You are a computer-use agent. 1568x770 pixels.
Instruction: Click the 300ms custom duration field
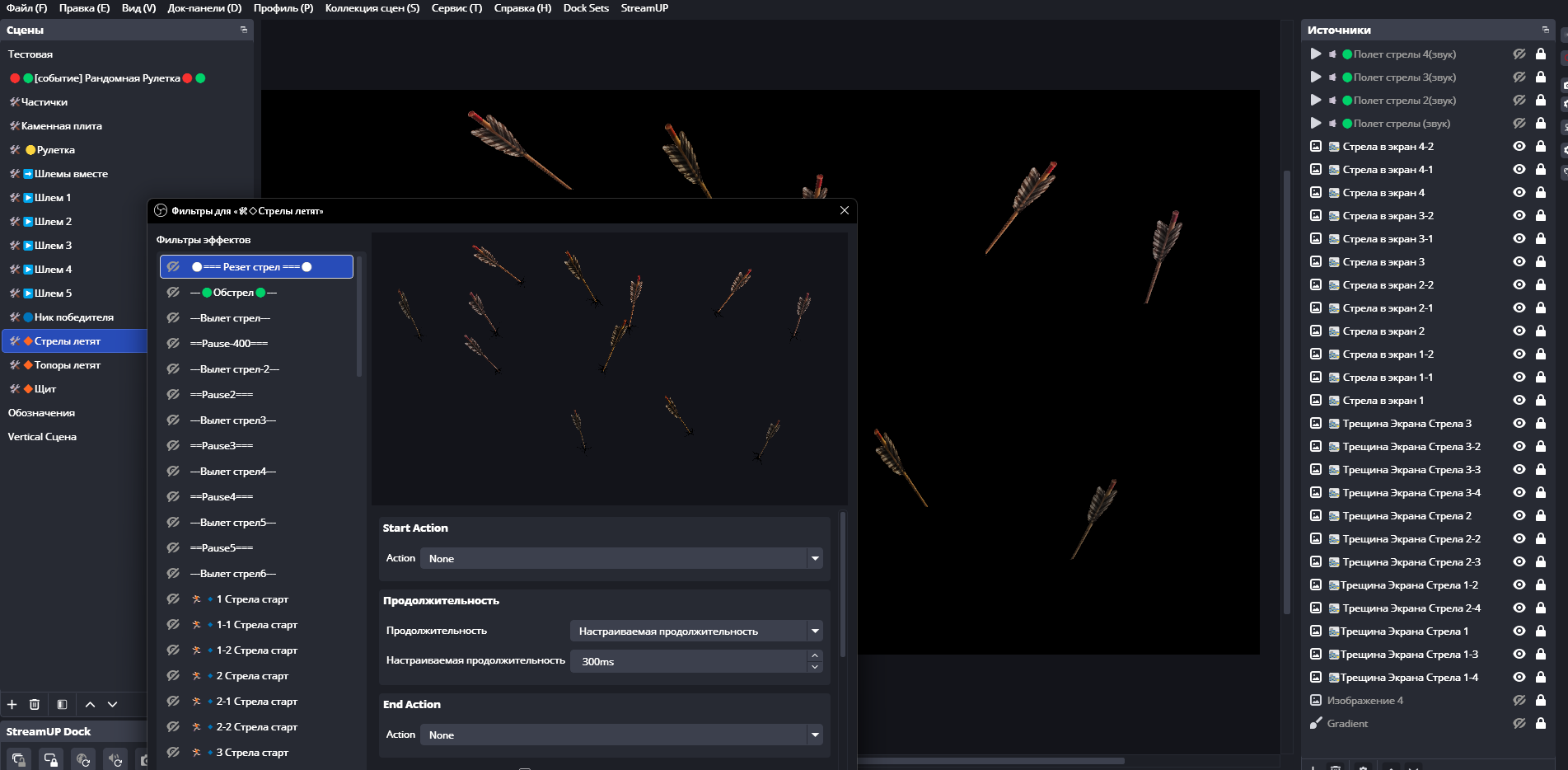tap(690, 662)
